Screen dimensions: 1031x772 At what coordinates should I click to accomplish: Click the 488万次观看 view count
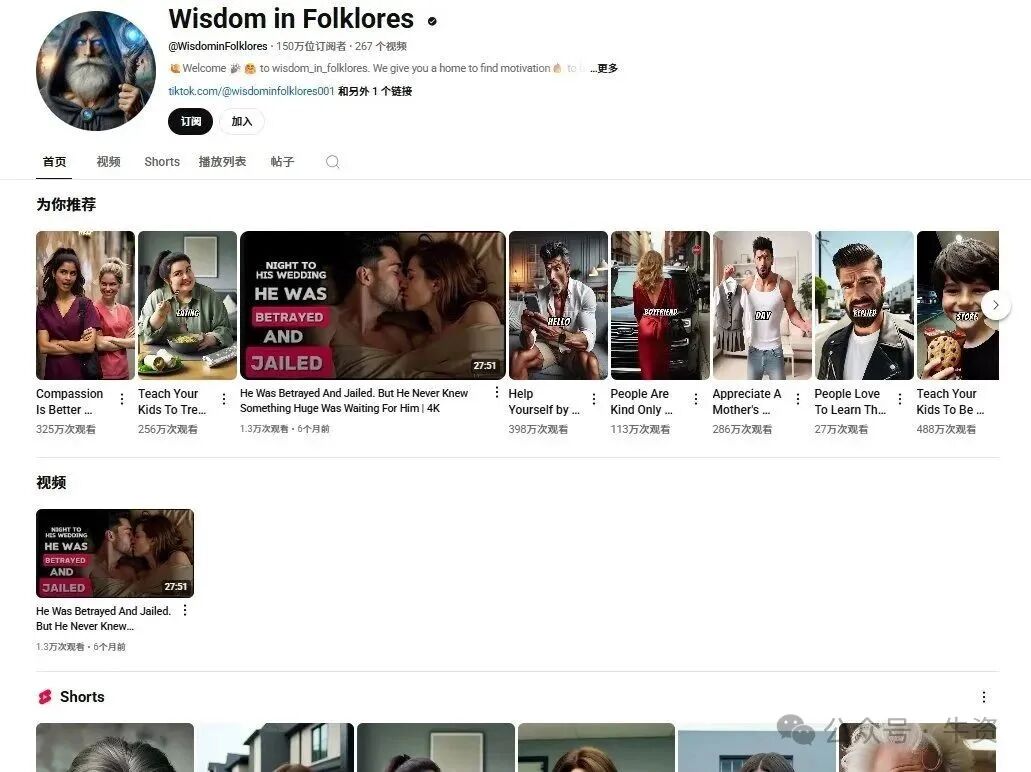[x=946, y=429]
